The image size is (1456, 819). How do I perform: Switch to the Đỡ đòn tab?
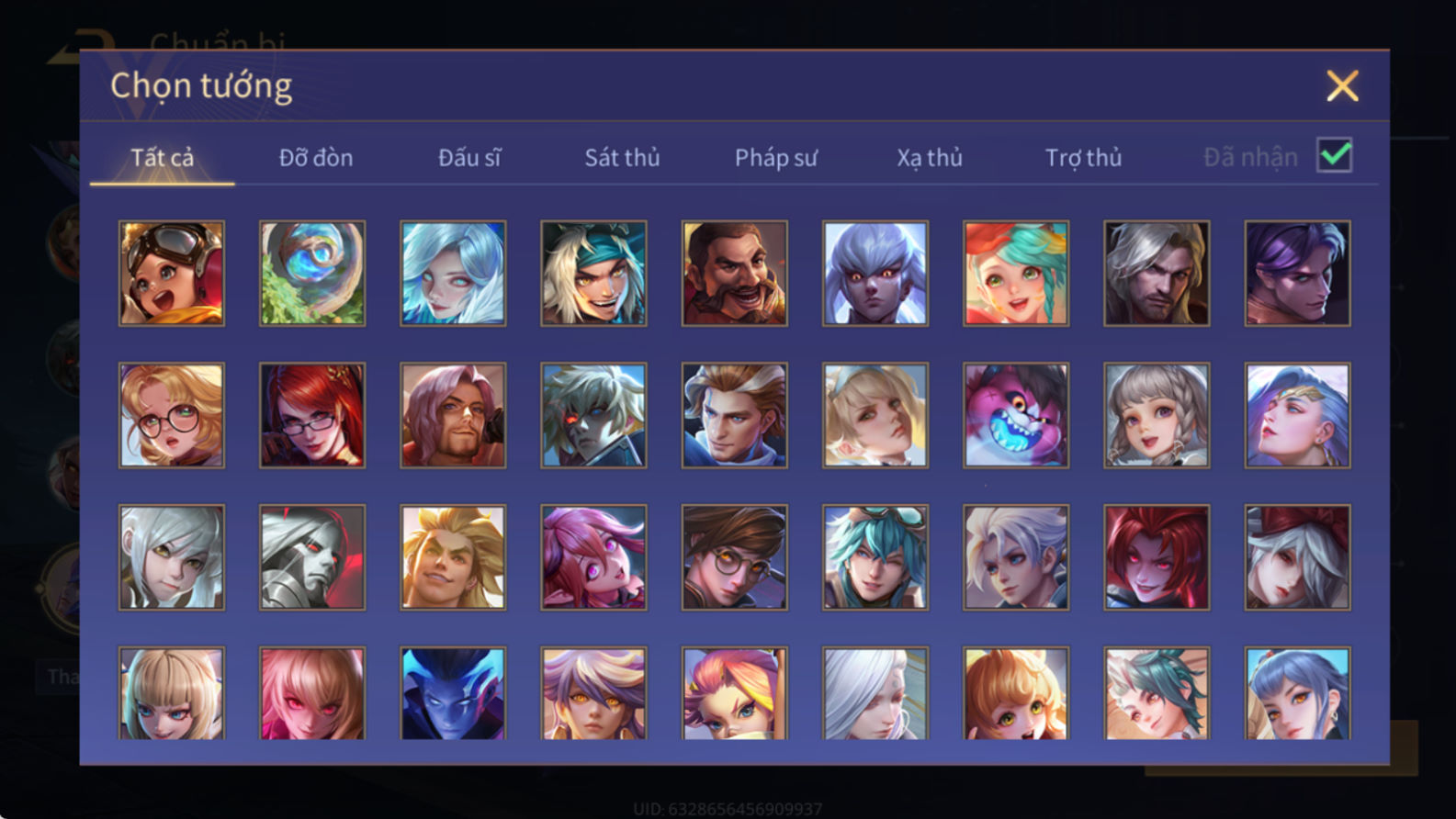pyautogui.click(x=316, y=158)
